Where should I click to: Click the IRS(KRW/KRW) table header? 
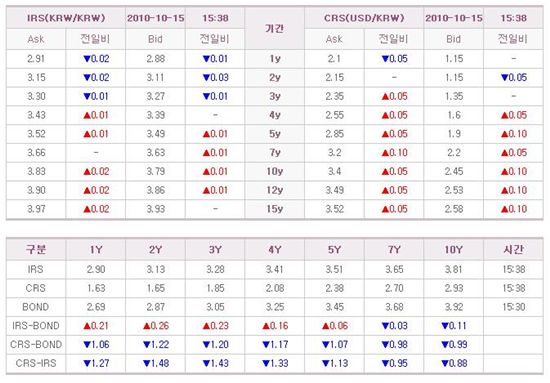(x=66, y=18)
